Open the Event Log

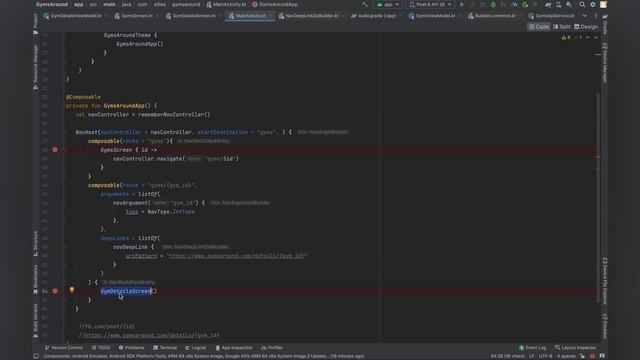click(x=532, y=348)
